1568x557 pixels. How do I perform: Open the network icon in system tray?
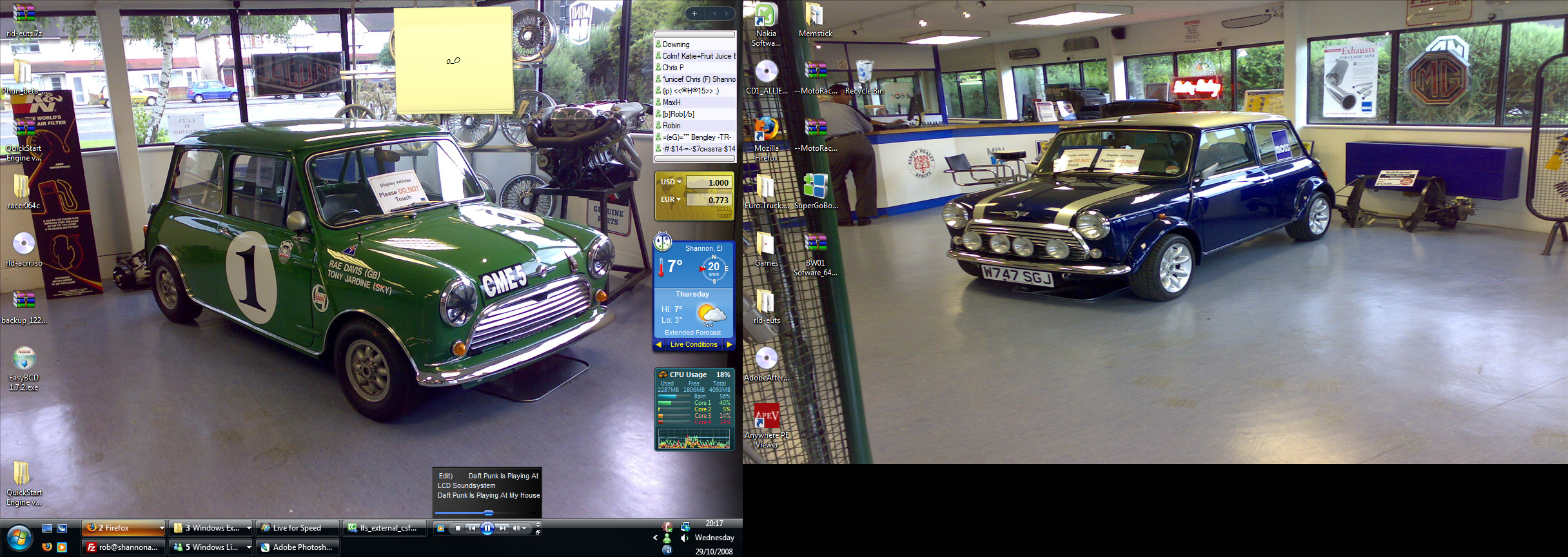[x=685, y=527]
